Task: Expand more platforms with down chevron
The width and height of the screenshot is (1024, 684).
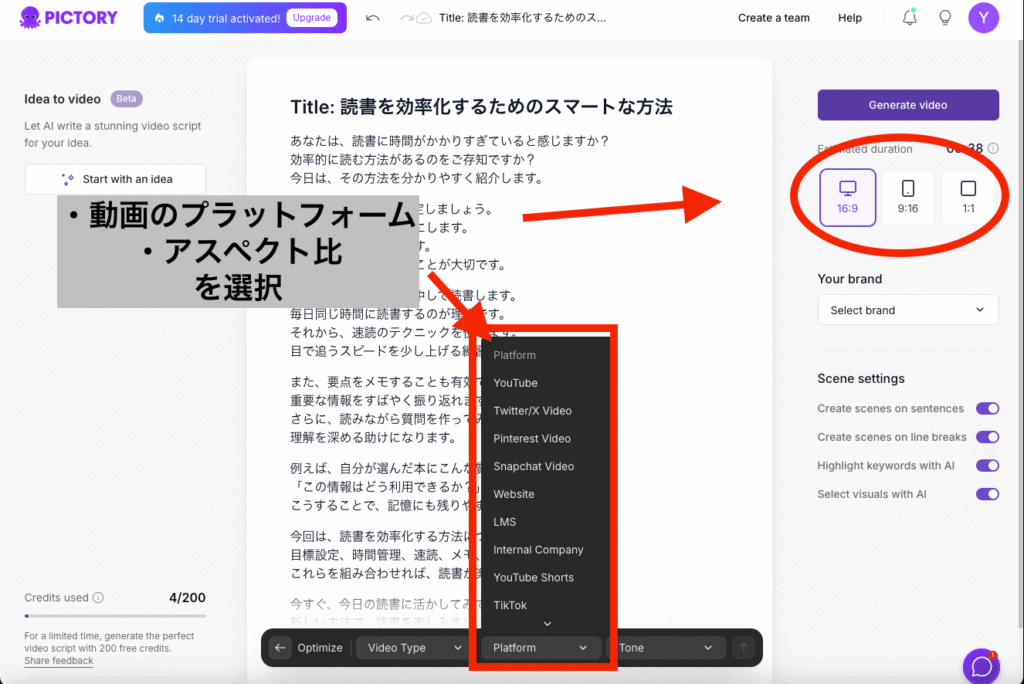Action: [547, 624]
